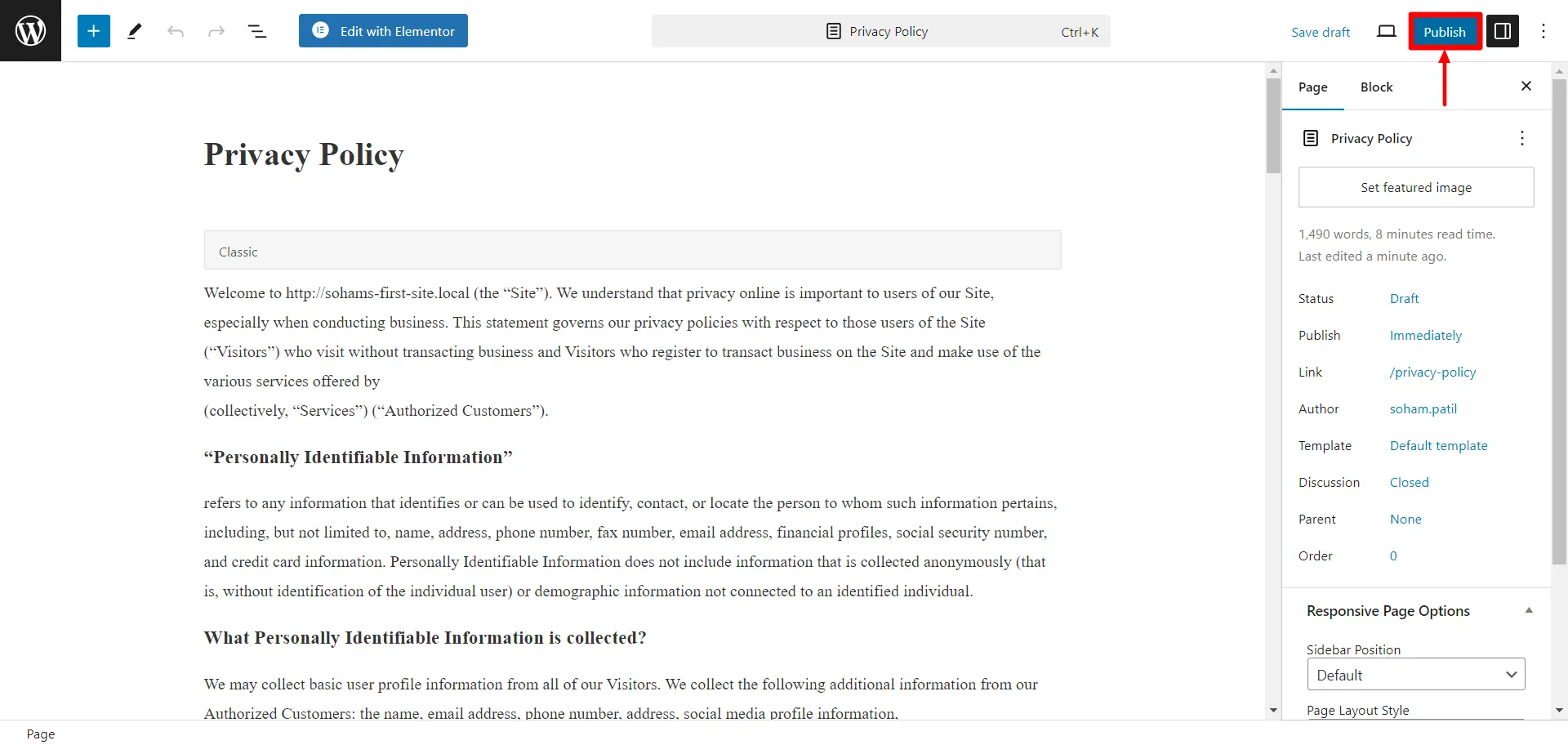Open the editor Options three-dot menu
1568x745 pixels.
(x=1544, y=30)
